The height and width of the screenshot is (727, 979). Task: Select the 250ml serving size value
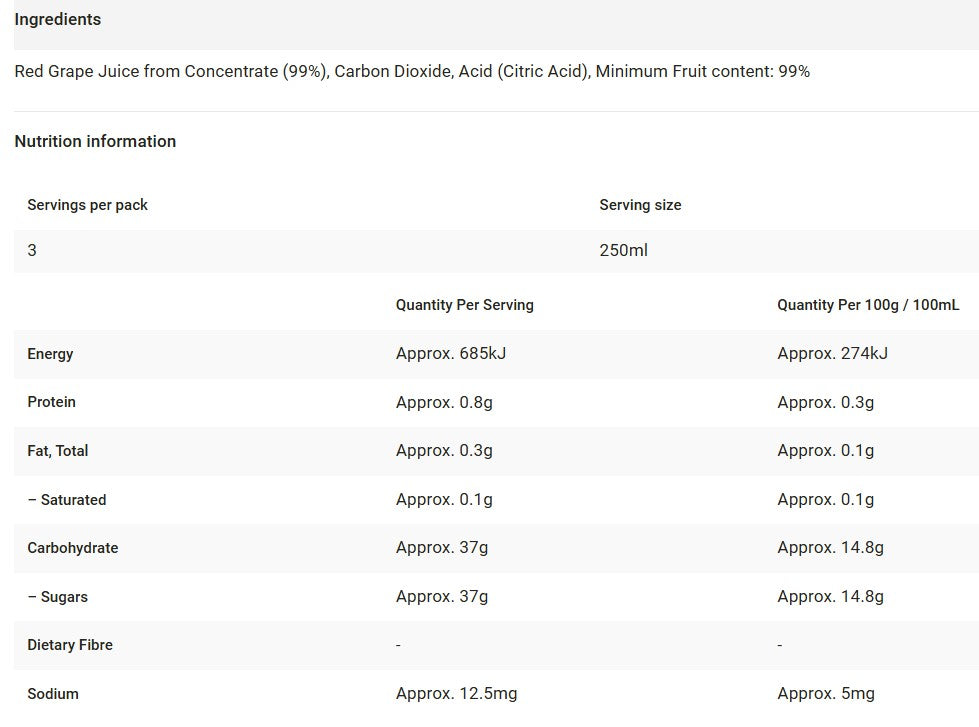point(623,250)
